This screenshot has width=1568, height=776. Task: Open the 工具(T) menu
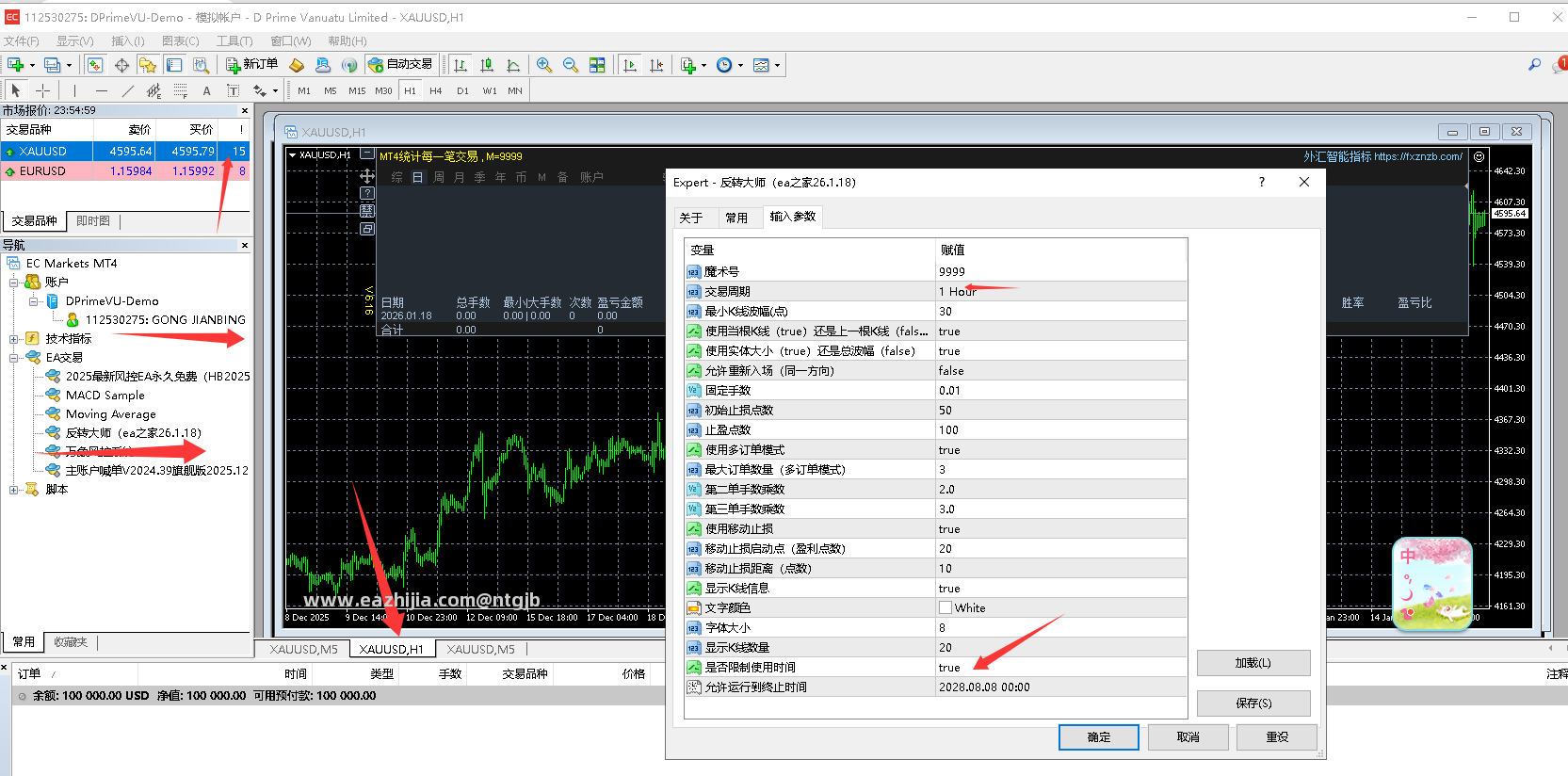234,40
